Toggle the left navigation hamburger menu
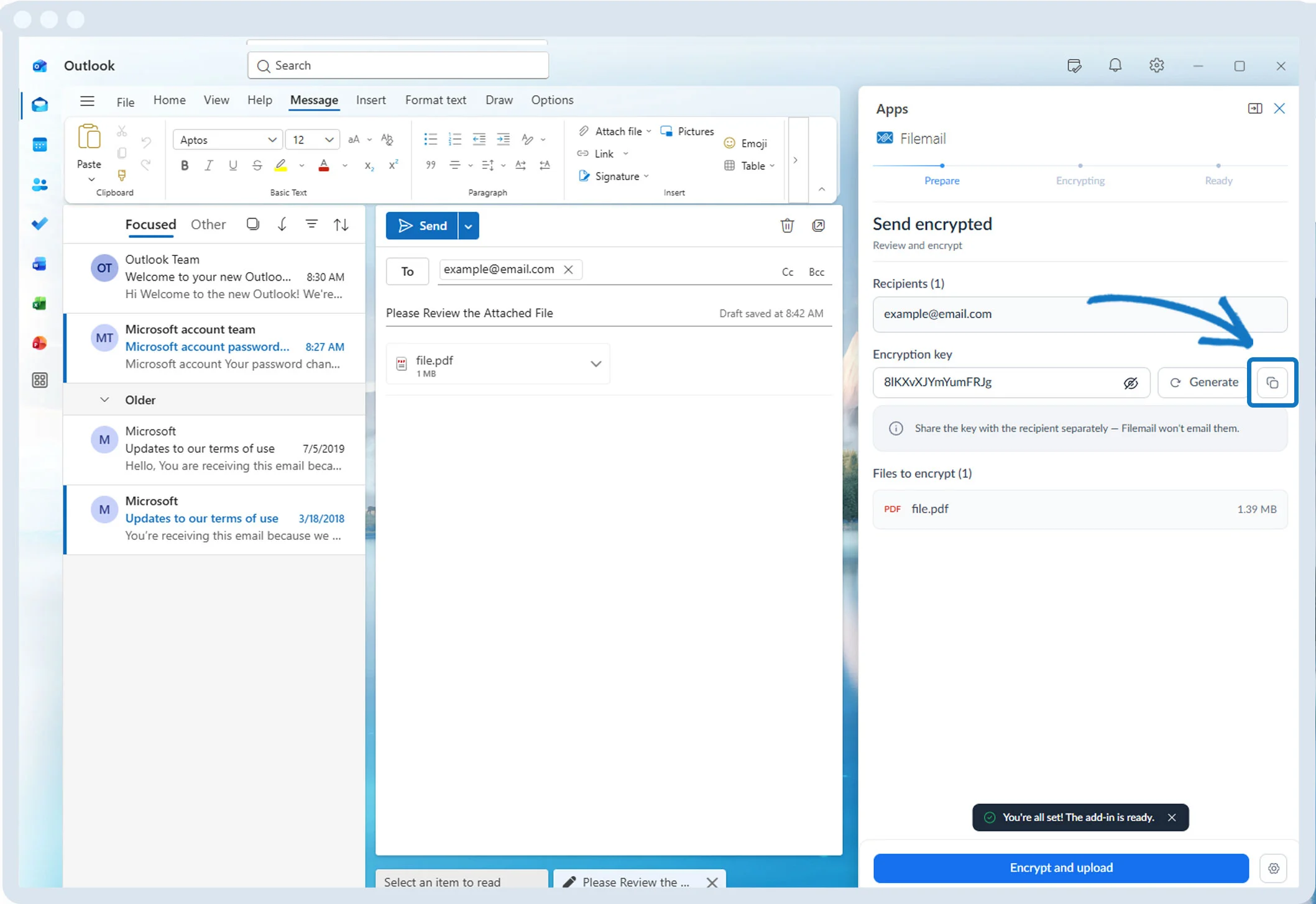 click(87, 101)
